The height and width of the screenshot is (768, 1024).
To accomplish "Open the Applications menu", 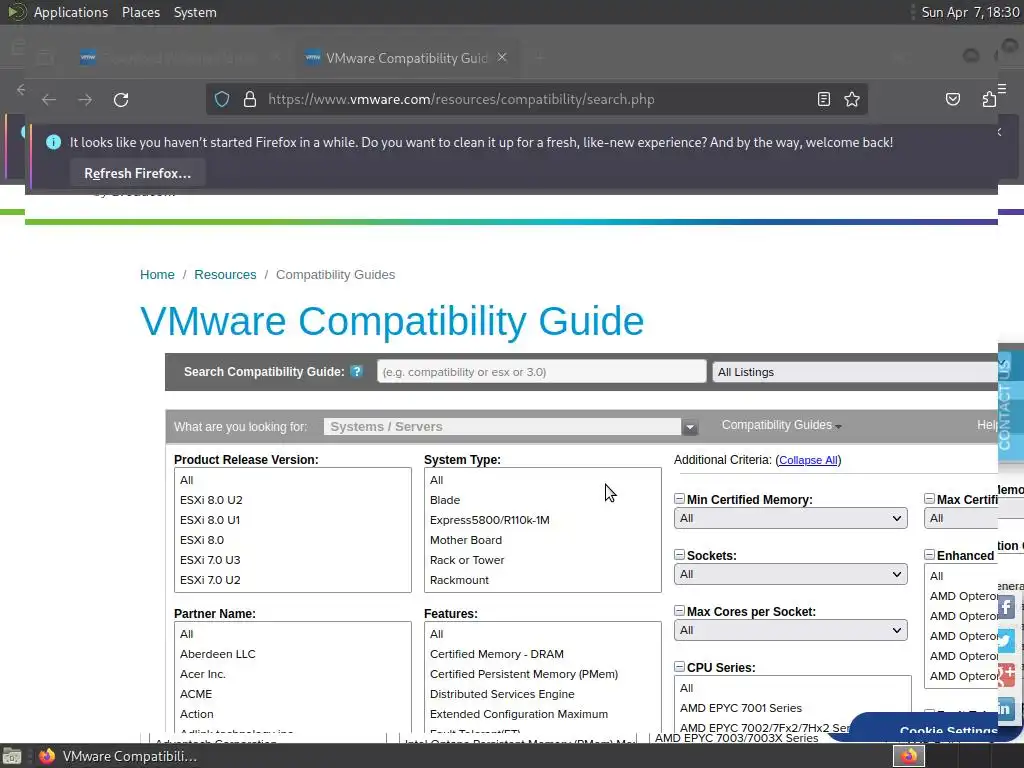I will pos(71,12).
